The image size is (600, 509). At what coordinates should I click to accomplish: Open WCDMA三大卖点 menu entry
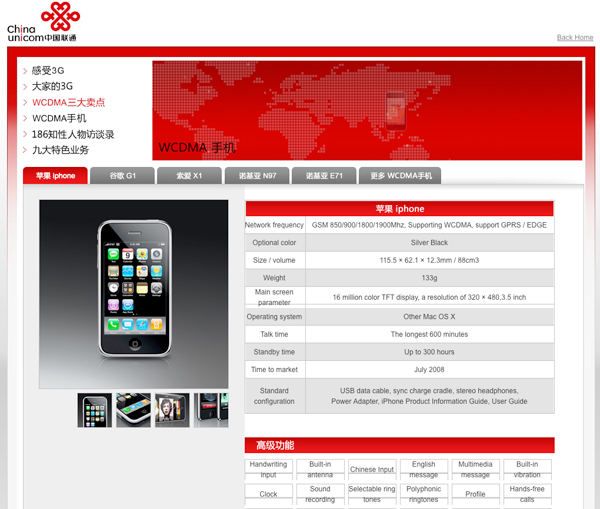(68, 102)
